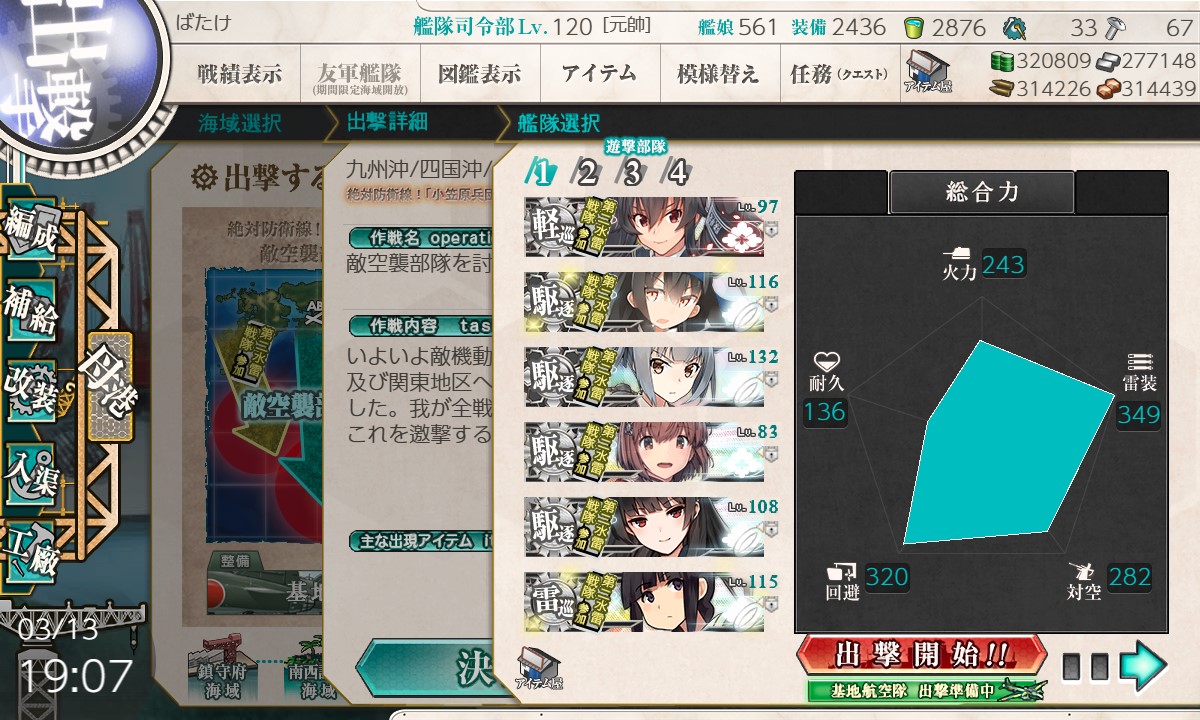This screenshot has width=1200, height=720.
Task: Select the Lv.132 destroyer ship banner
Action: coord(644,377)
